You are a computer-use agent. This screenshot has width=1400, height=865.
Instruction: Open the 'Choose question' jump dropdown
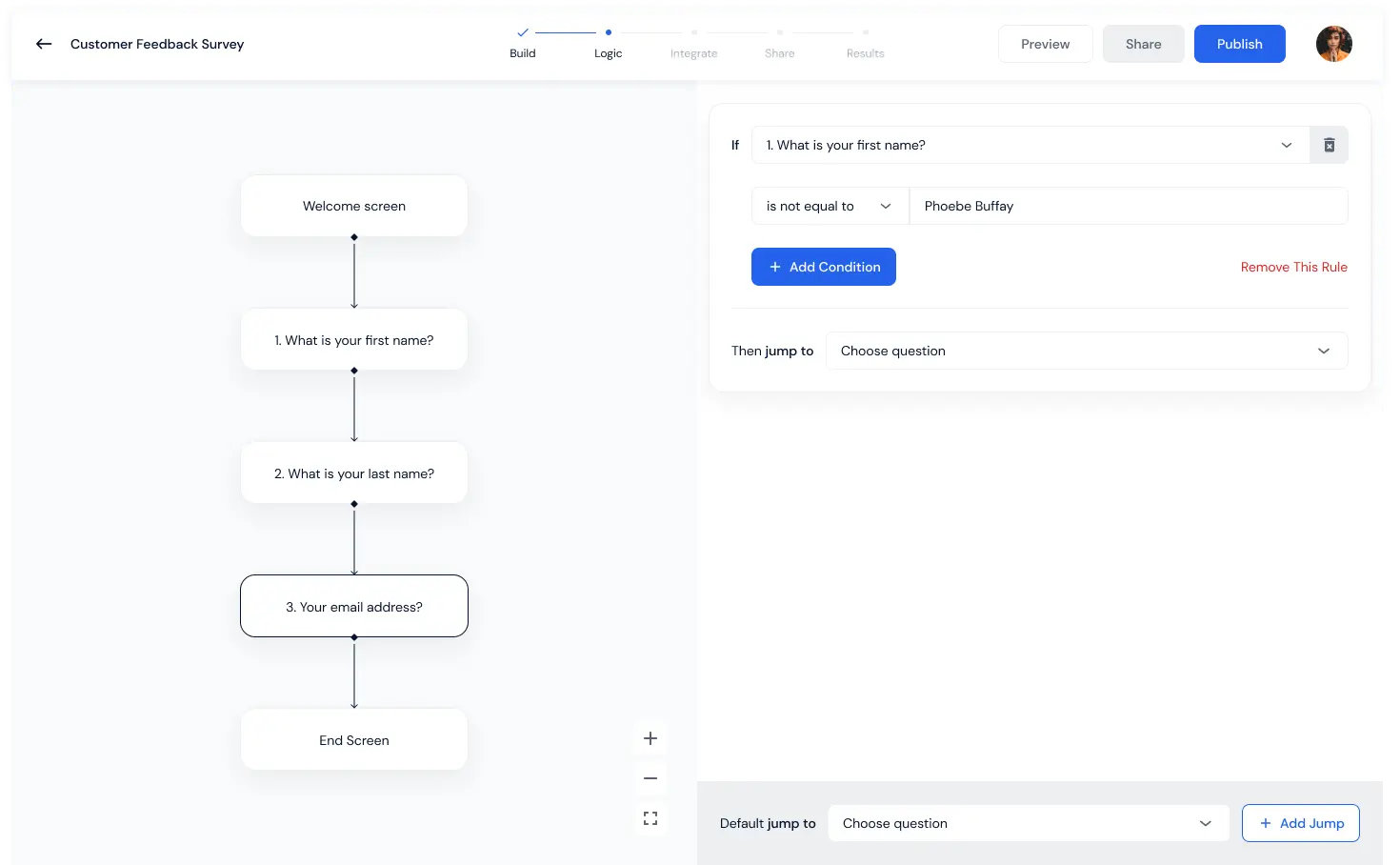[1086, 351]
